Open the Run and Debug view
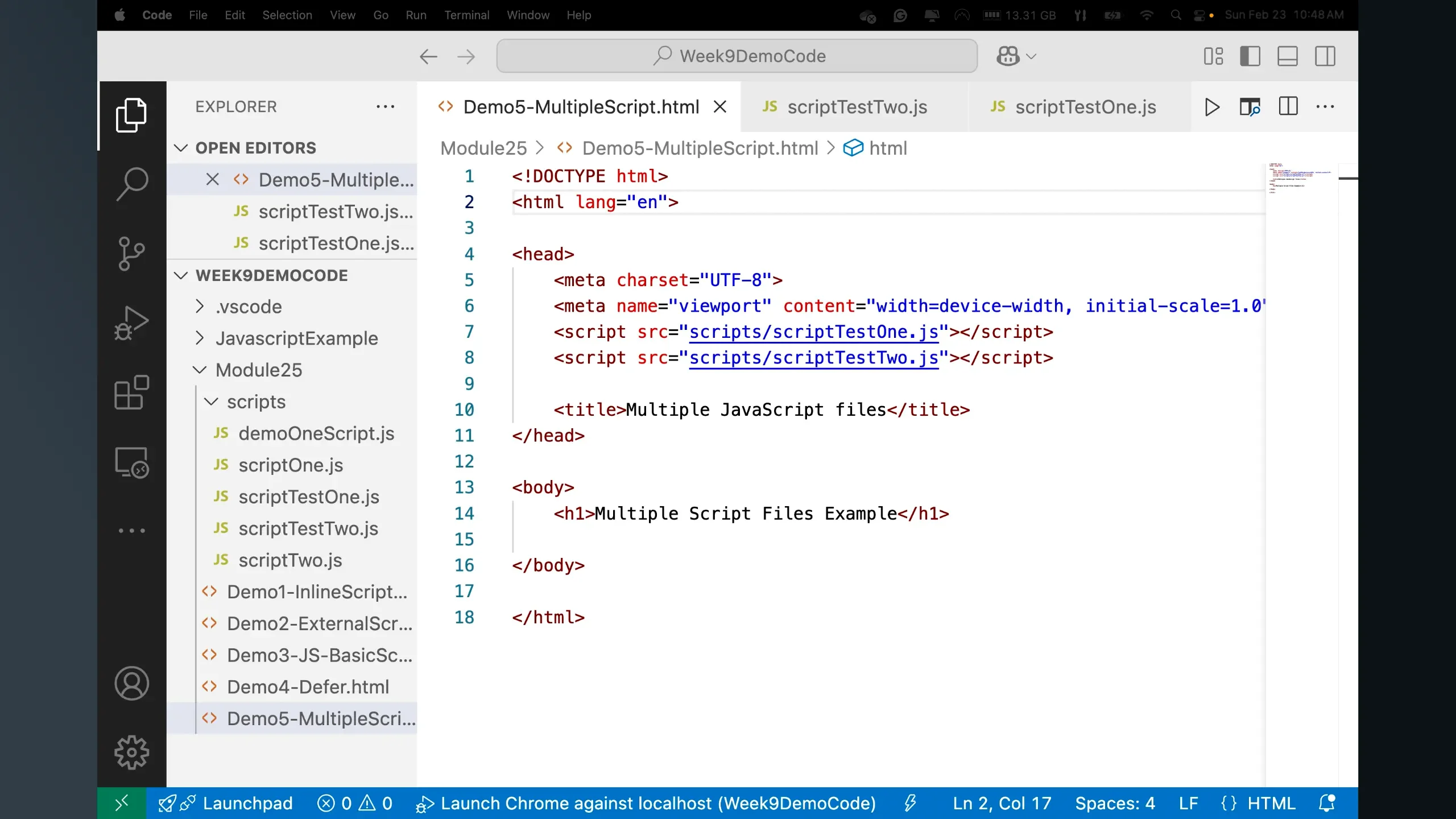The image size is (1456, 819). [131, 322]
